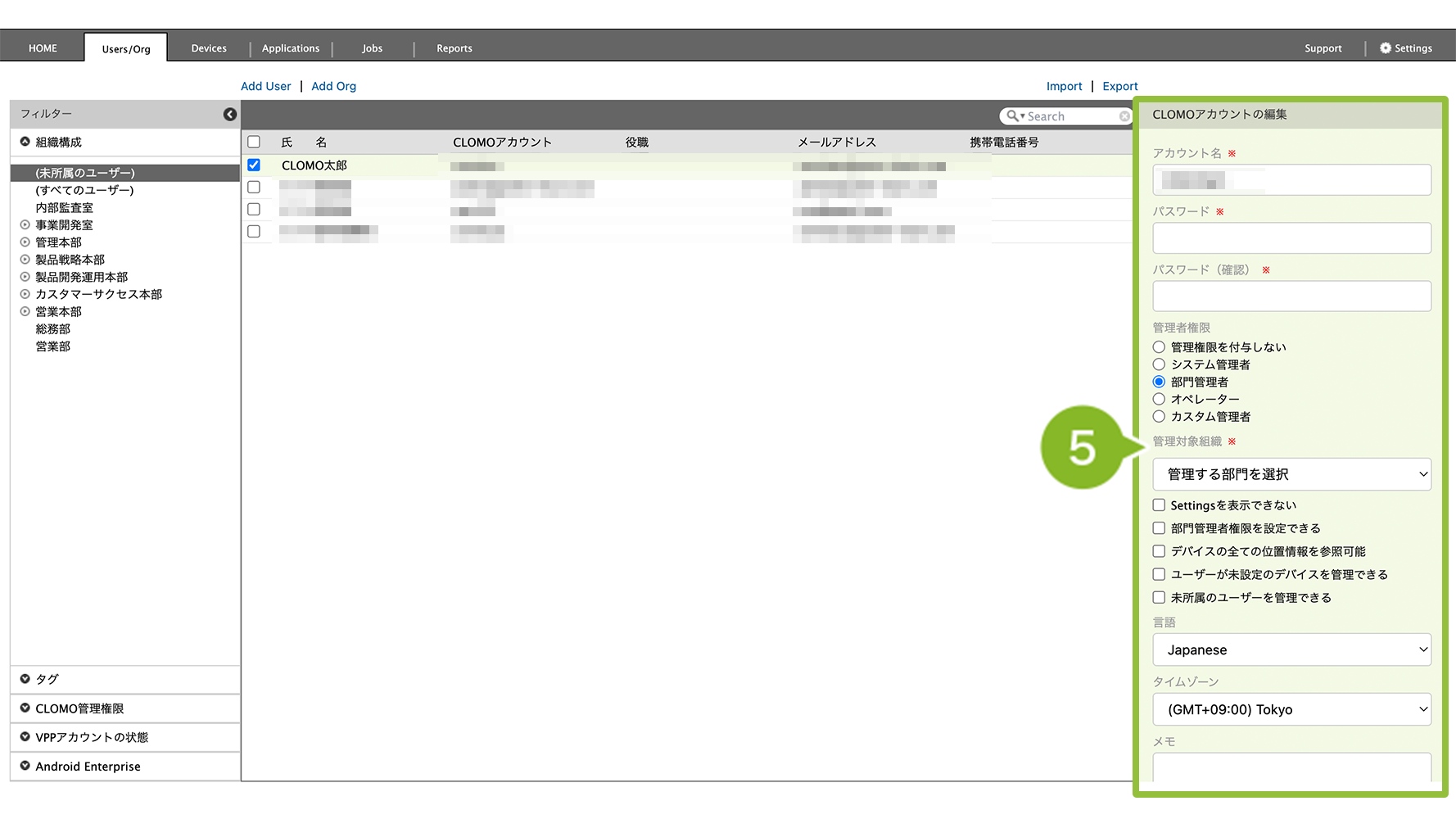
Task: Click the Export link
Action: (x=1119, y=86)
